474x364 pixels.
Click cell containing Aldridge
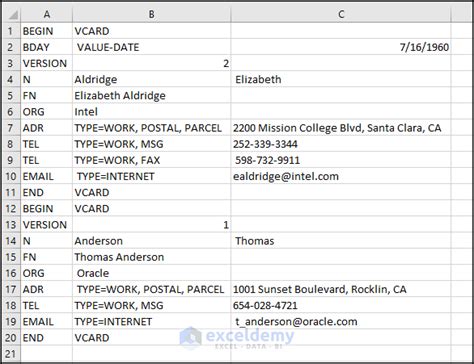(151, 80)
